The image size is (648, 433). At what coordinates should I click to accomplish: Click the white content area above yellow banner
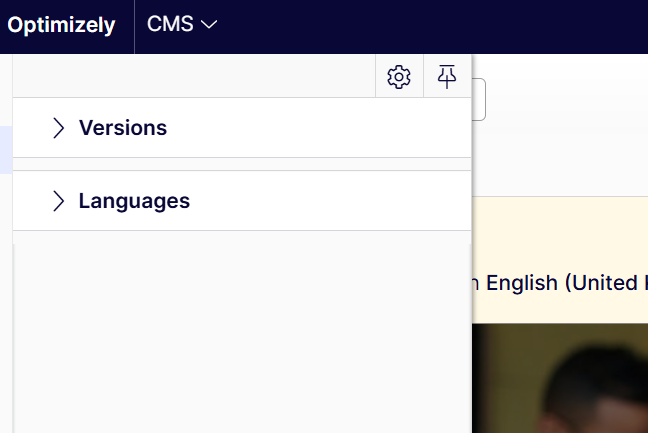(560, 160)
